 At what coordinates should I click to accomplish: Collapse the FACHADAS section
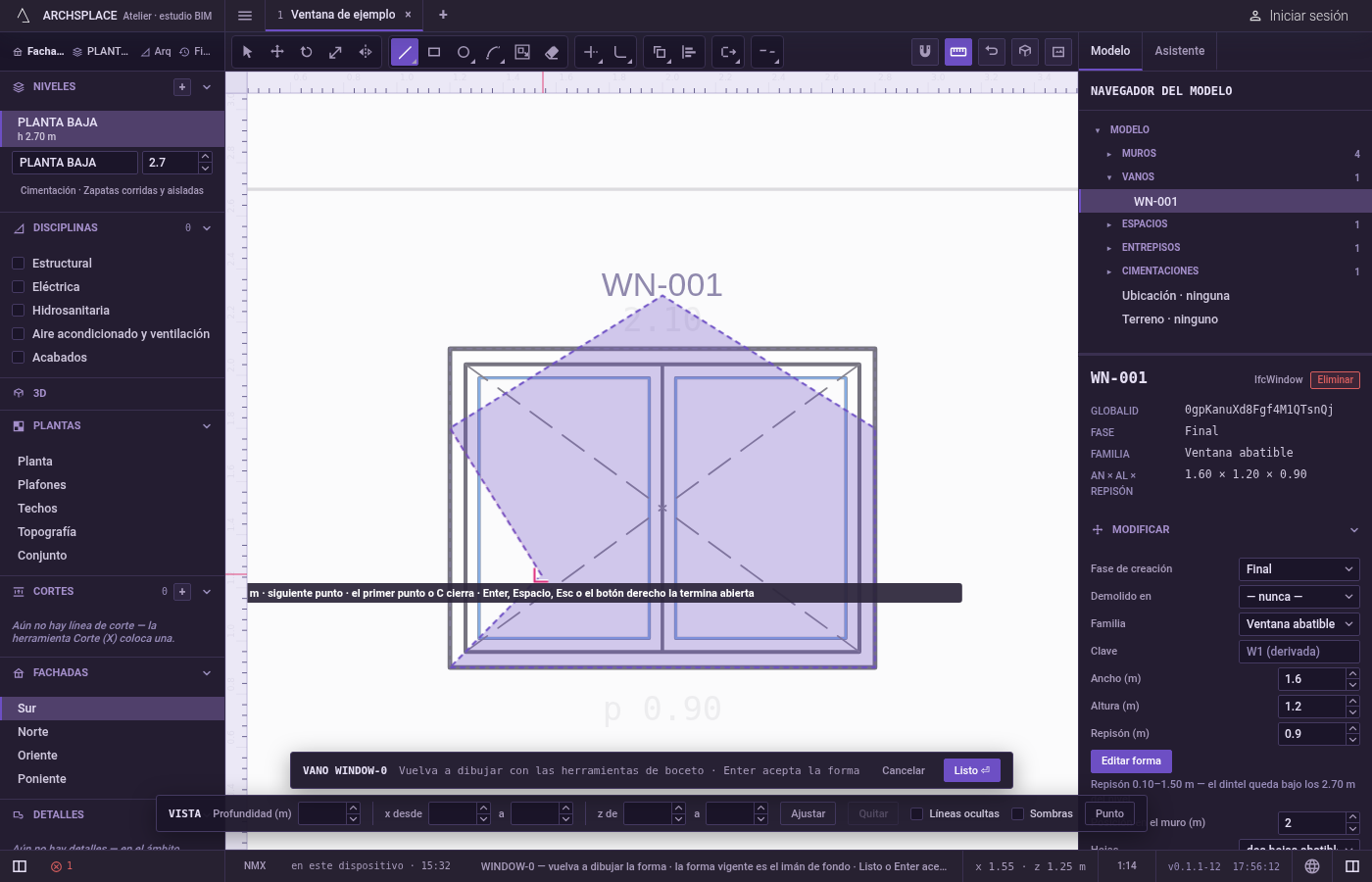point(207,673)
